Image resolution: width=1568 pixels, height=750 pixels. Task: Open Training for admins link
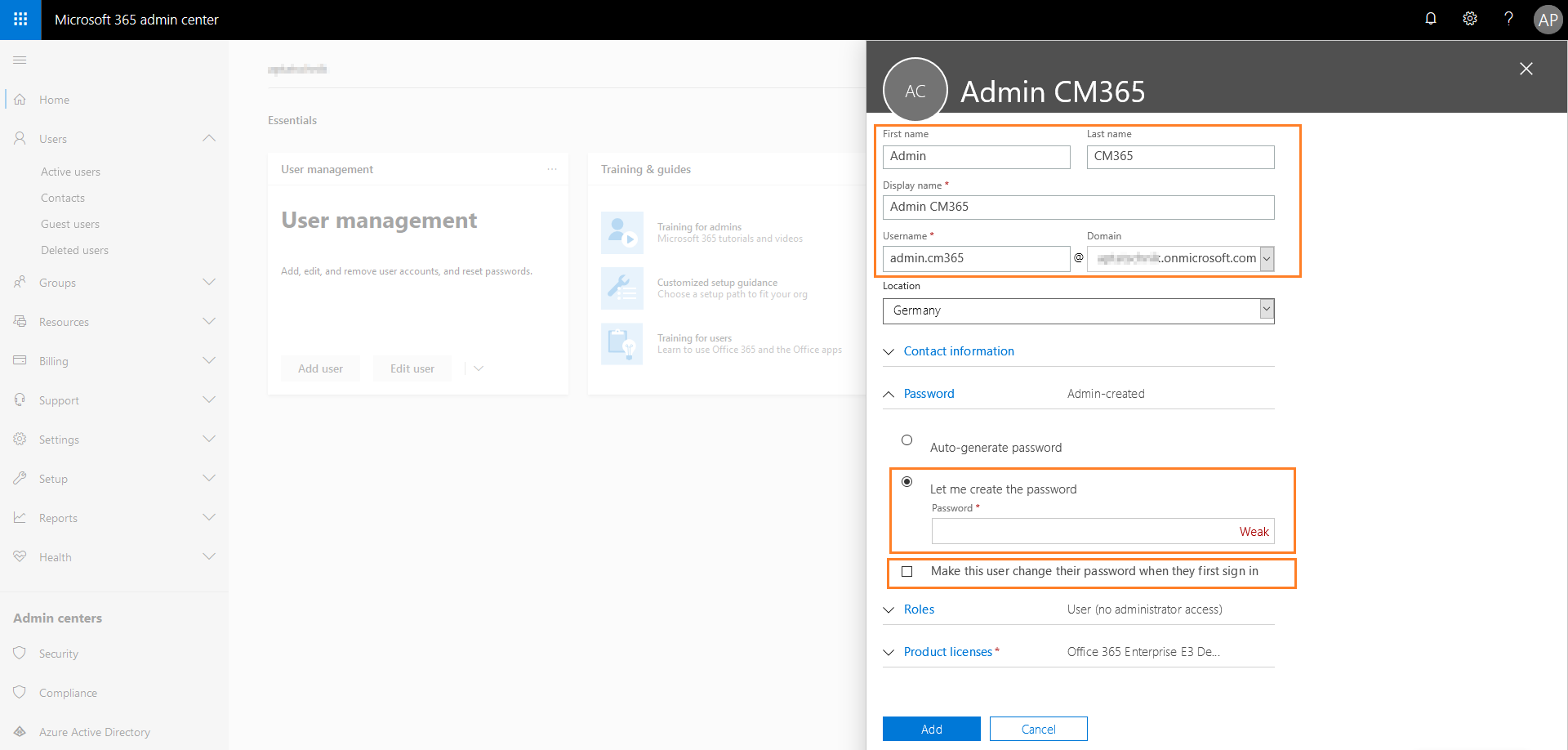point(700,227)
